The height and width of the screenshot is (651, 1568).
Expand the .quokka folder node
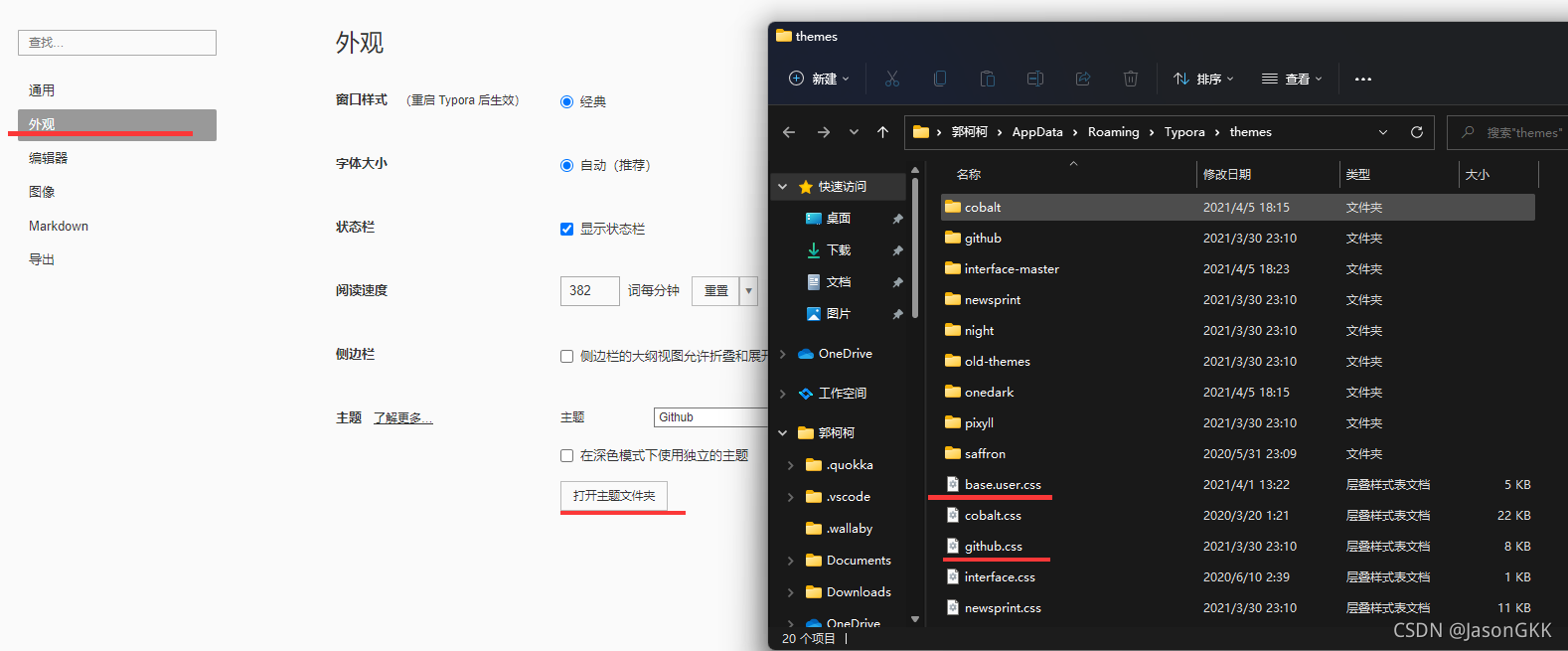coord(791,465)
